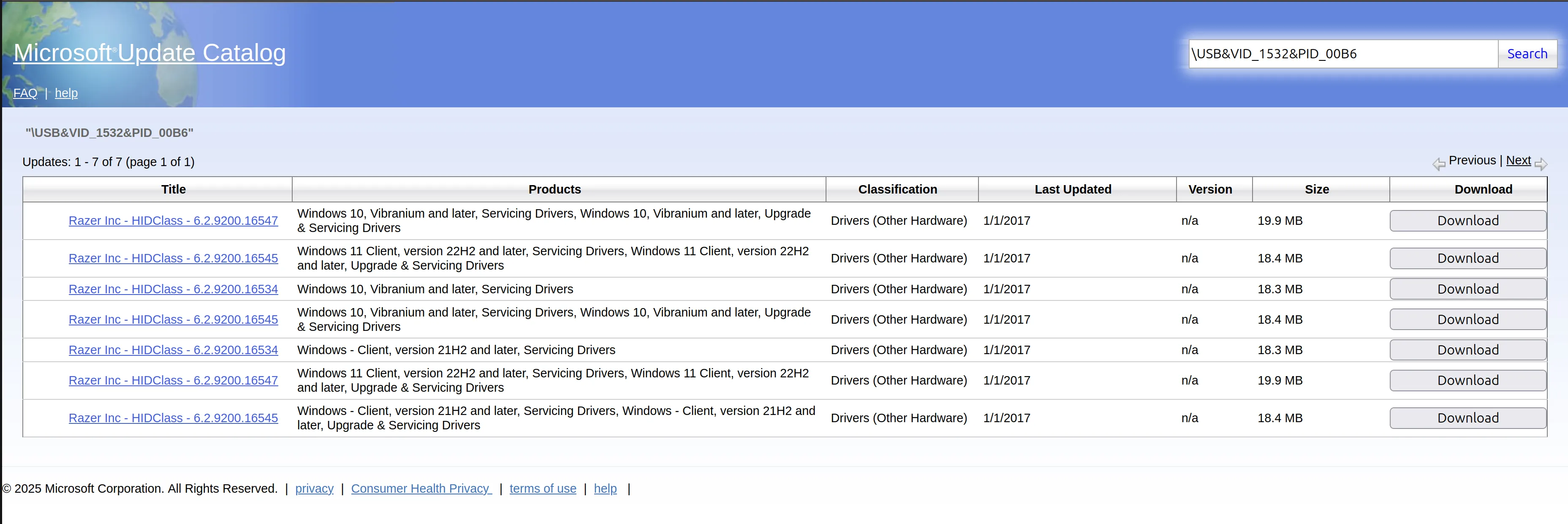Image resolution: width=1568 pixels, height=524 pixels.
Task: Open the privacy policy link
Action: pos(314,488)
